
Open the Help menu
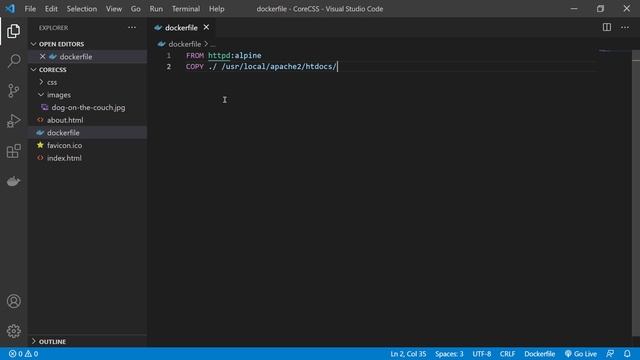[217, 9]
